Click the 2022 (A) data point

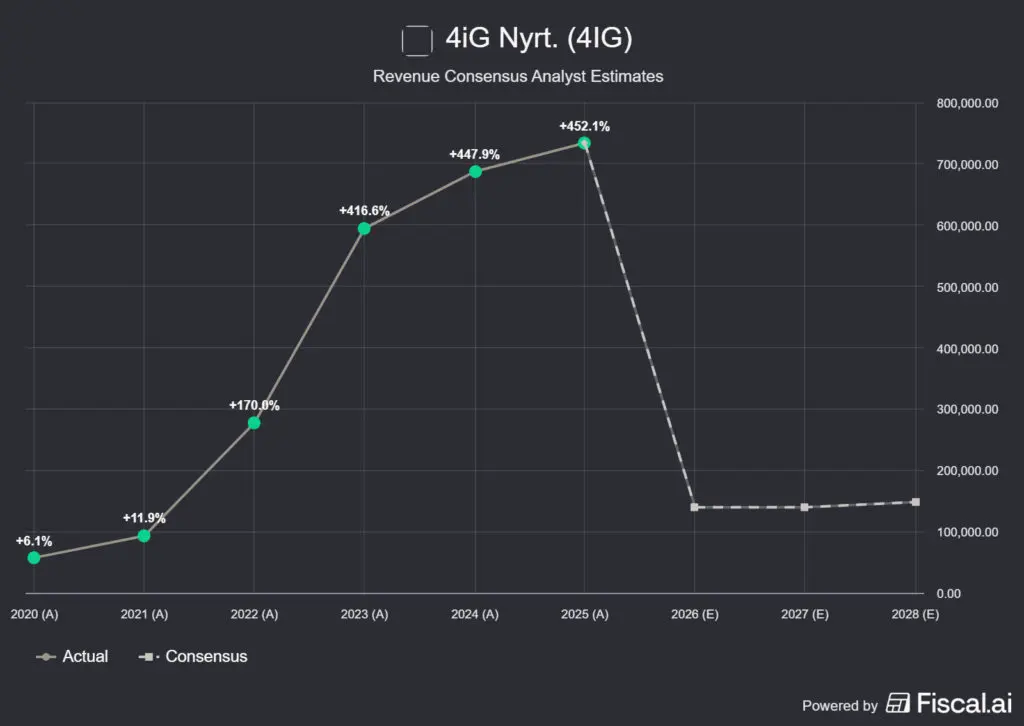coord(254,423)
